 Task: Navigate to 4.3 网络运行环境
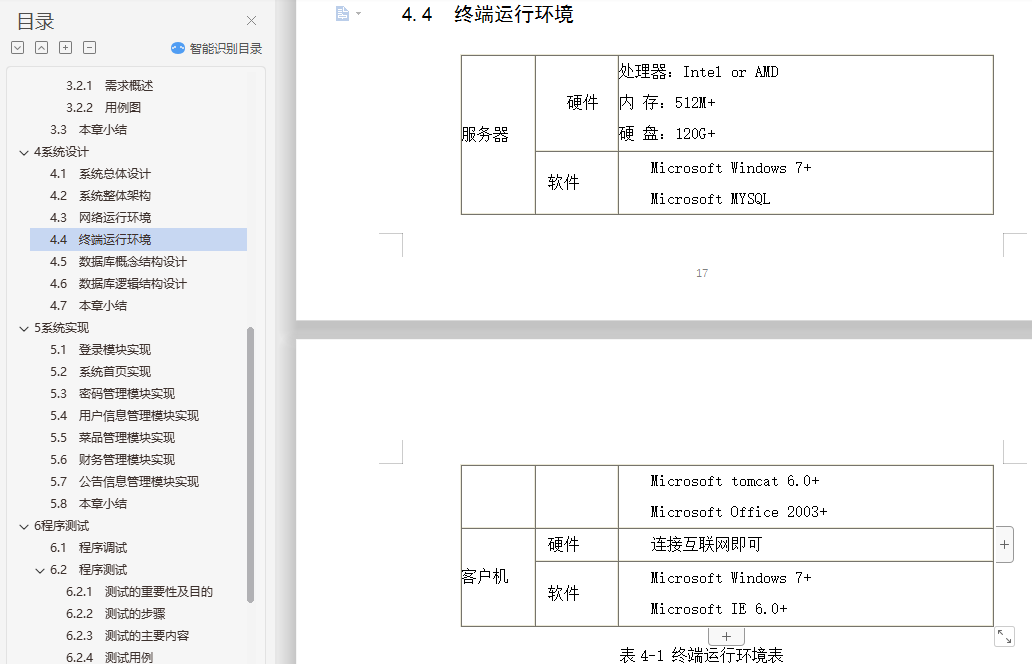pos(100,217)
